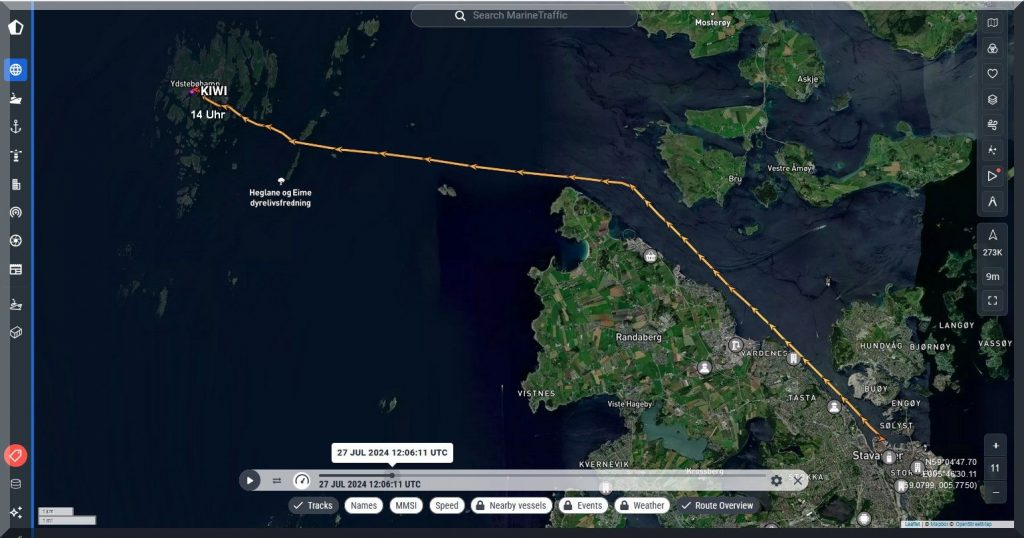Open the lighthouse icon in left sidebar
Screen dimensions: 1024x538
click(16, 156)
